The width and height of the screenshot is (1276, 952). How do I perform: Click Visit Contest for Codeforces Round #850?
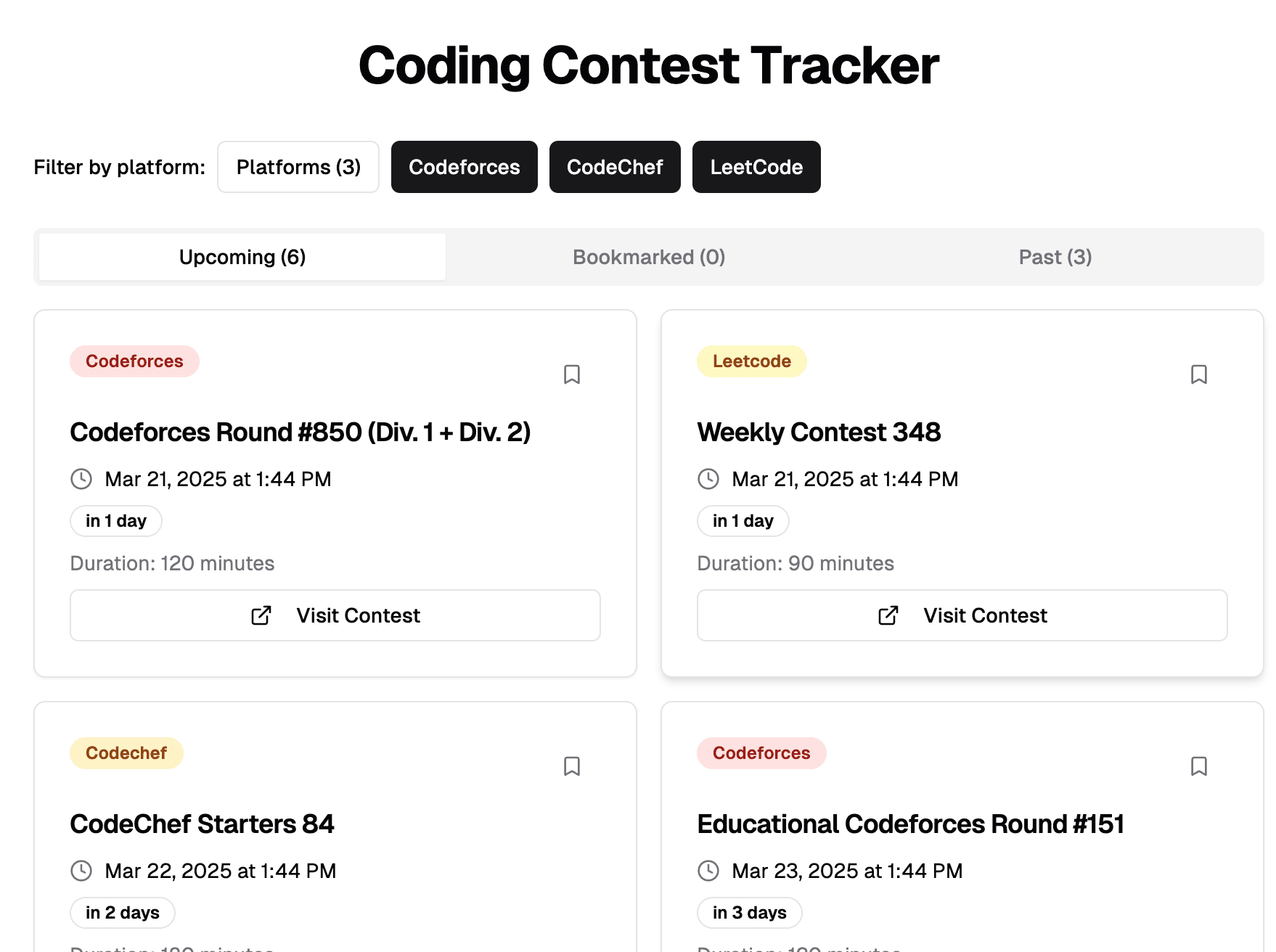pyautogui.click(x=335, y=615)
